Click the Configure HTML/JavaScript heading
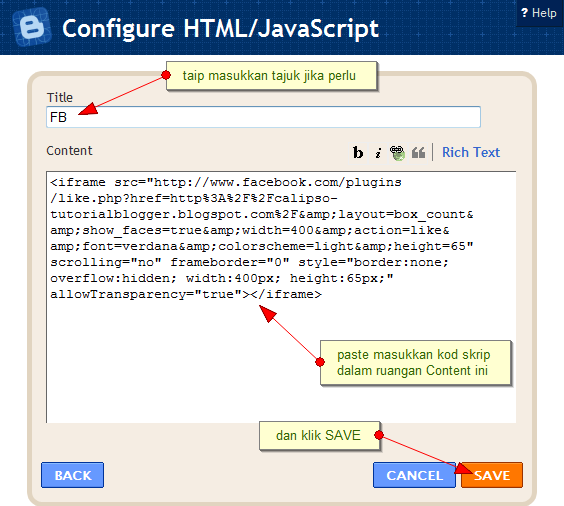The image size is (564, 506). (x=220, y=29)
